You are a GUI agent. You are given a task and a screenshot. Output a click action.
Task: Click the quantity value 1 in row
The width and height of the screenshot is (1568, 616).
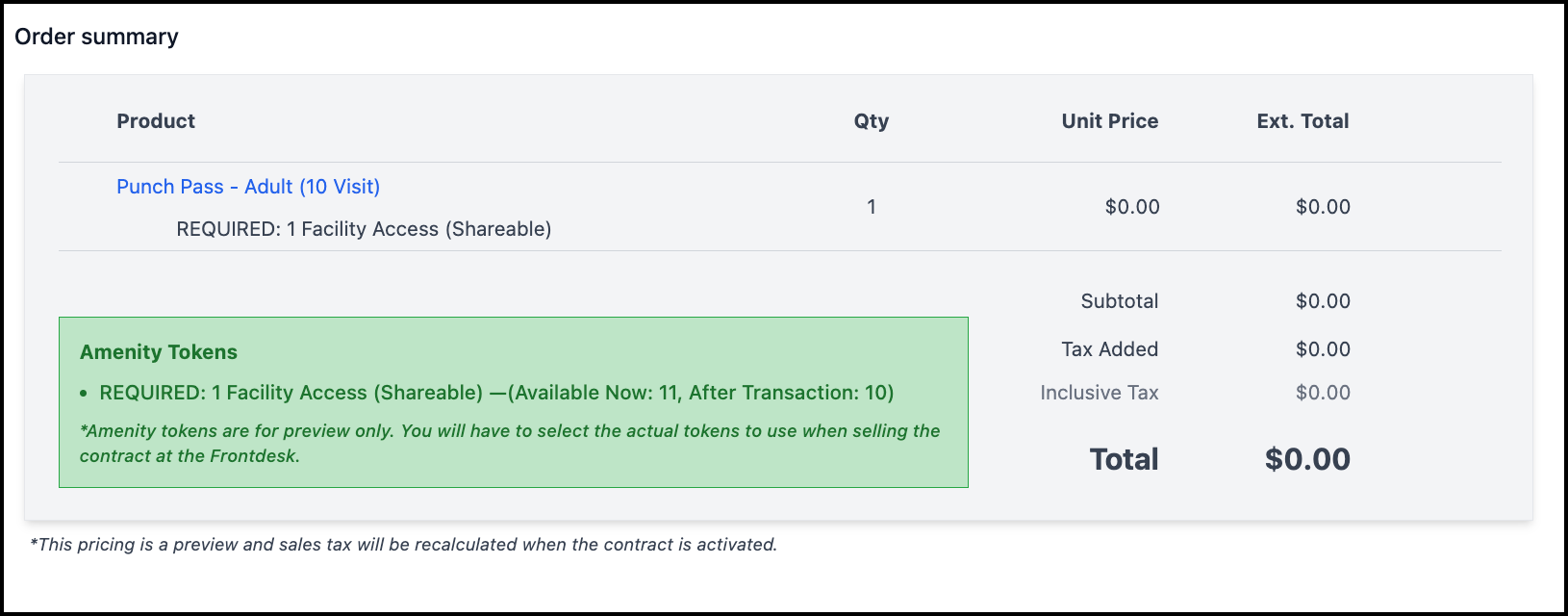click(x=872, y=207)
